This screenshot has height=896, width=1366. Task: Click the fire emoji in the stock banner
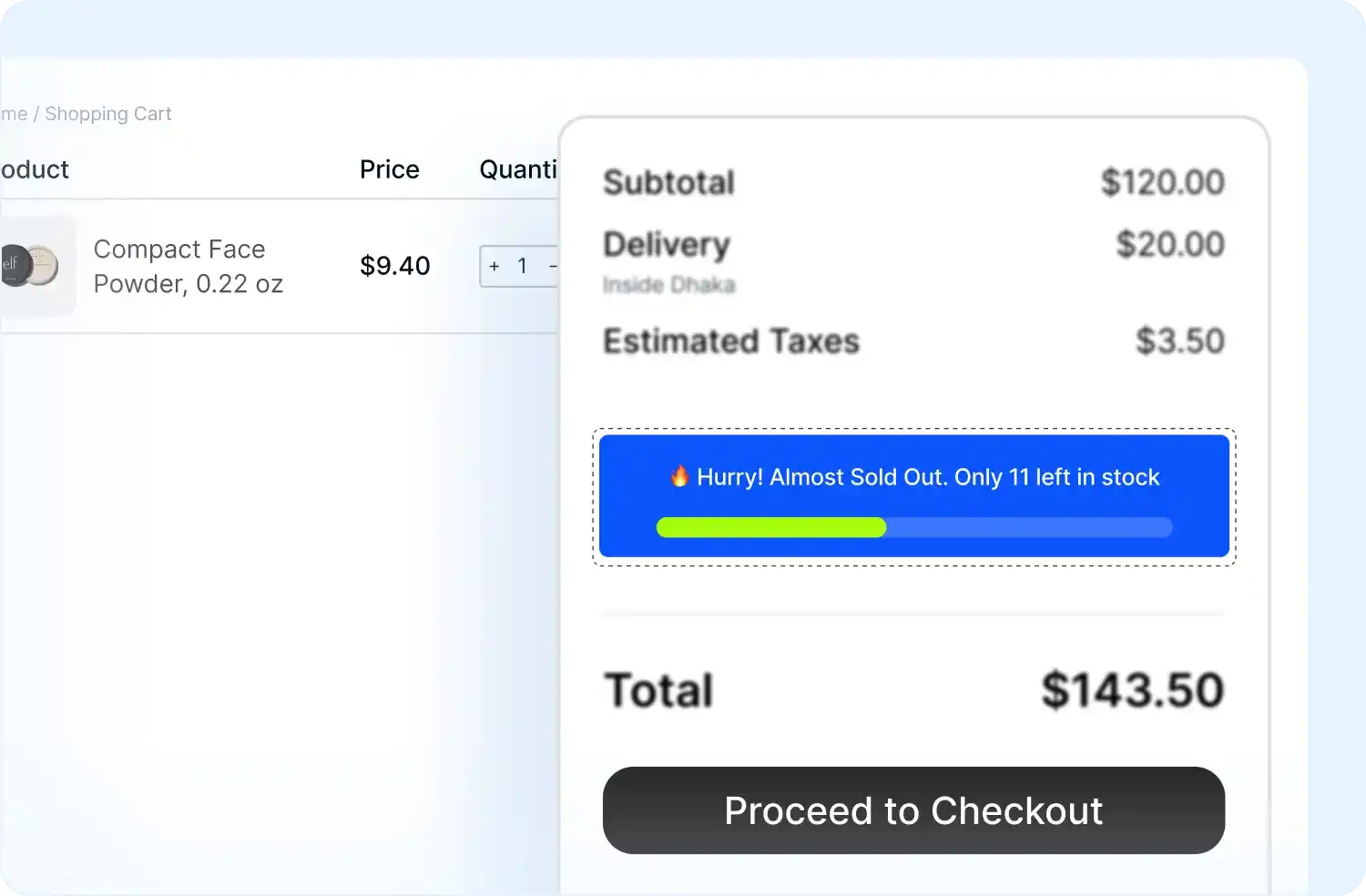tap(678, 475)
